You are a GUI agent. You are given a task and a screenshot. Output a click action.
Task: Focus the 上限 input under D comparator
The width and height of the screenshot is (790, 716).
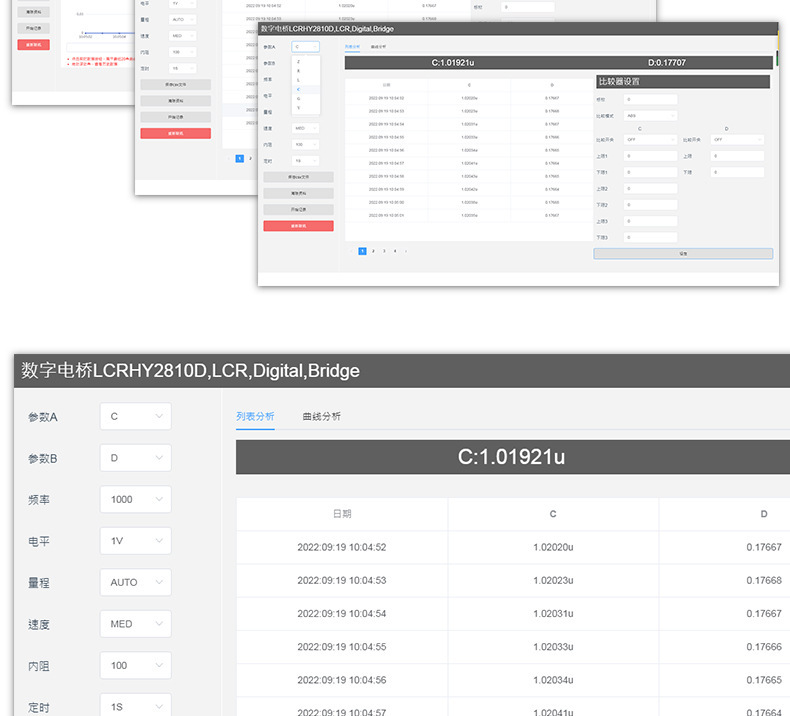[737, 156]
